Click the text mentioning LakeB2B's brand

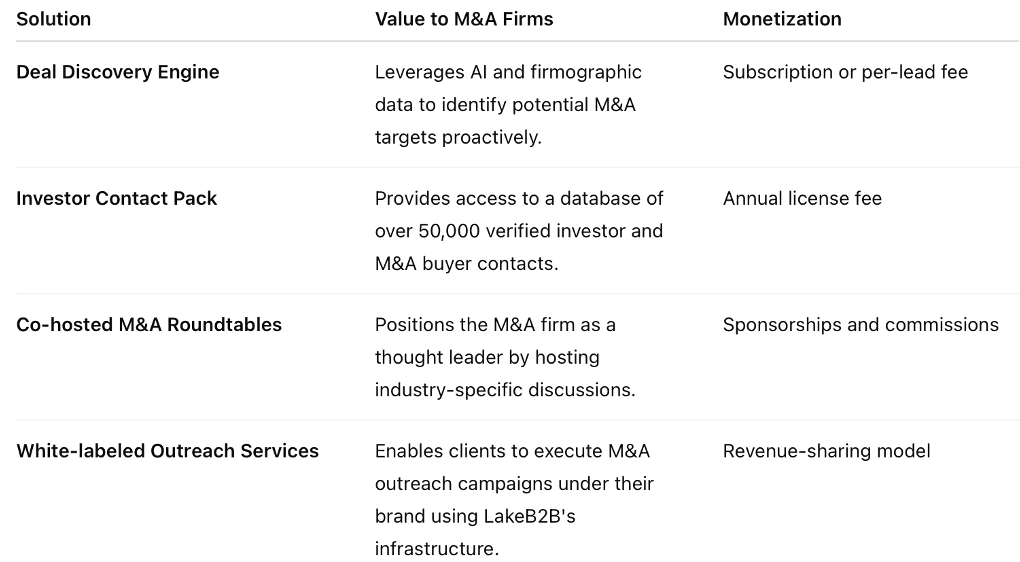[x=475, y=515]
